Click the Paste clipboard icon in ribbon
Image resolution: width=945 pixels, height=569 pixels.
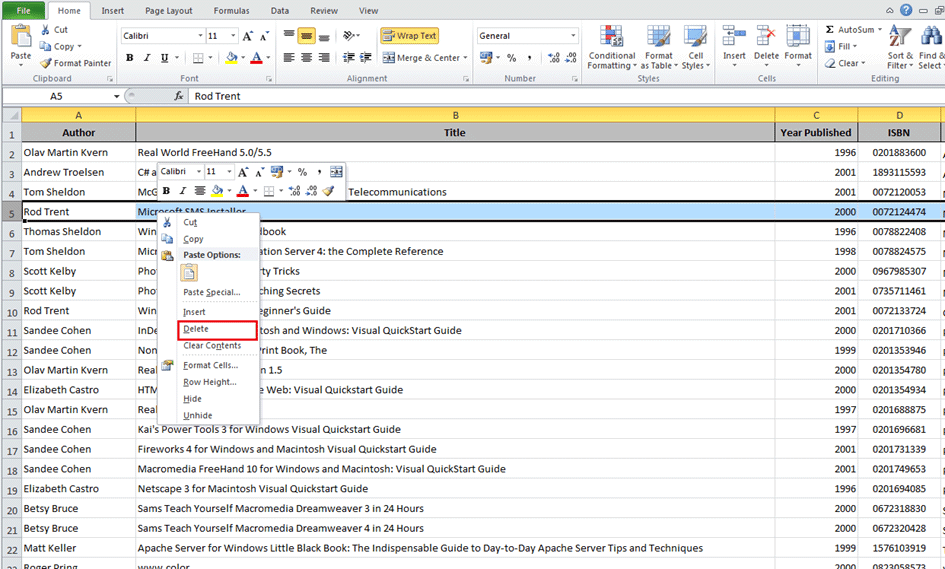20,37
